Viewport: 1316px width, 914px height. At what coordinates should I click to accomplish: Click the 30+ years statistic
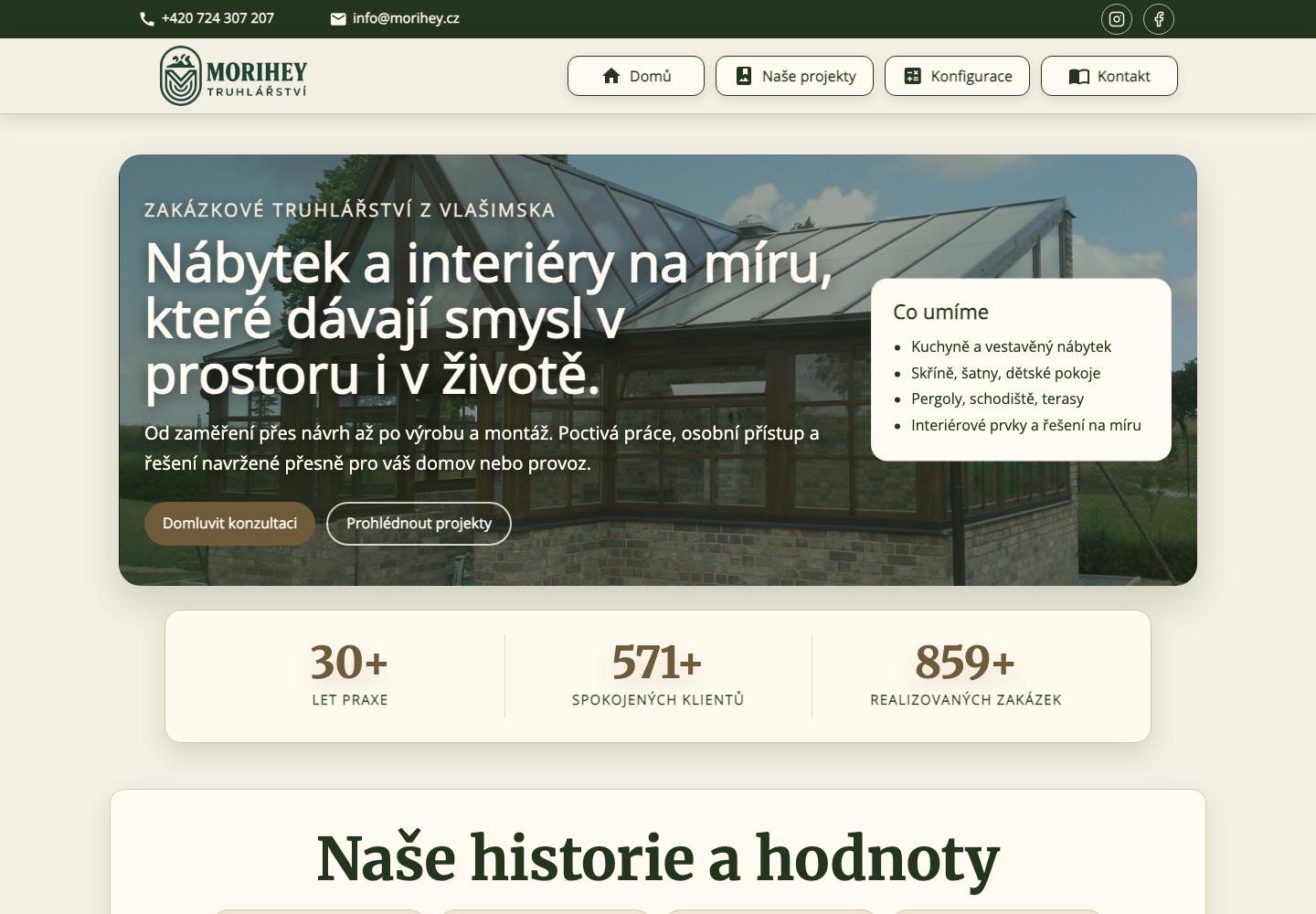[x=349, y=662]
